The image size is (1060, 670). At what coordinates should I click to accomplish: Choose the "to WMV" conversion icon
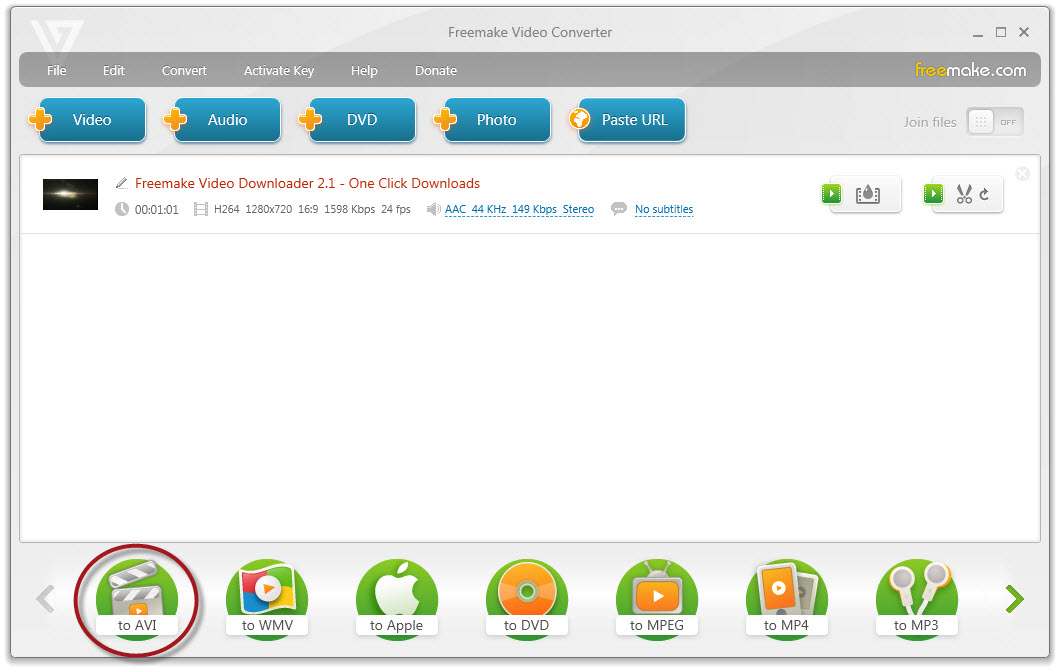(x=267, y=597)
